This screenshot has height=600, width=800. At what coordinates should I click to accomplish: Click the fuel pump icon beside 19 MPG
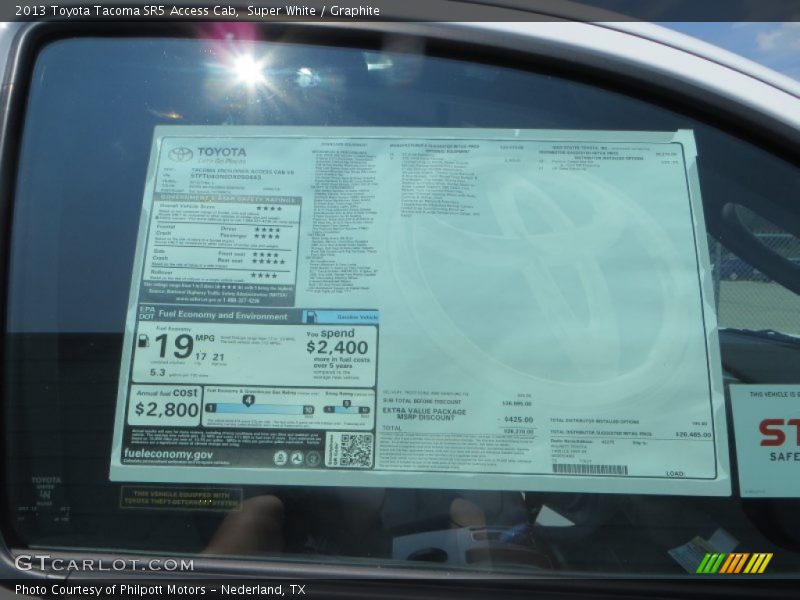click(x=144, y=341)
